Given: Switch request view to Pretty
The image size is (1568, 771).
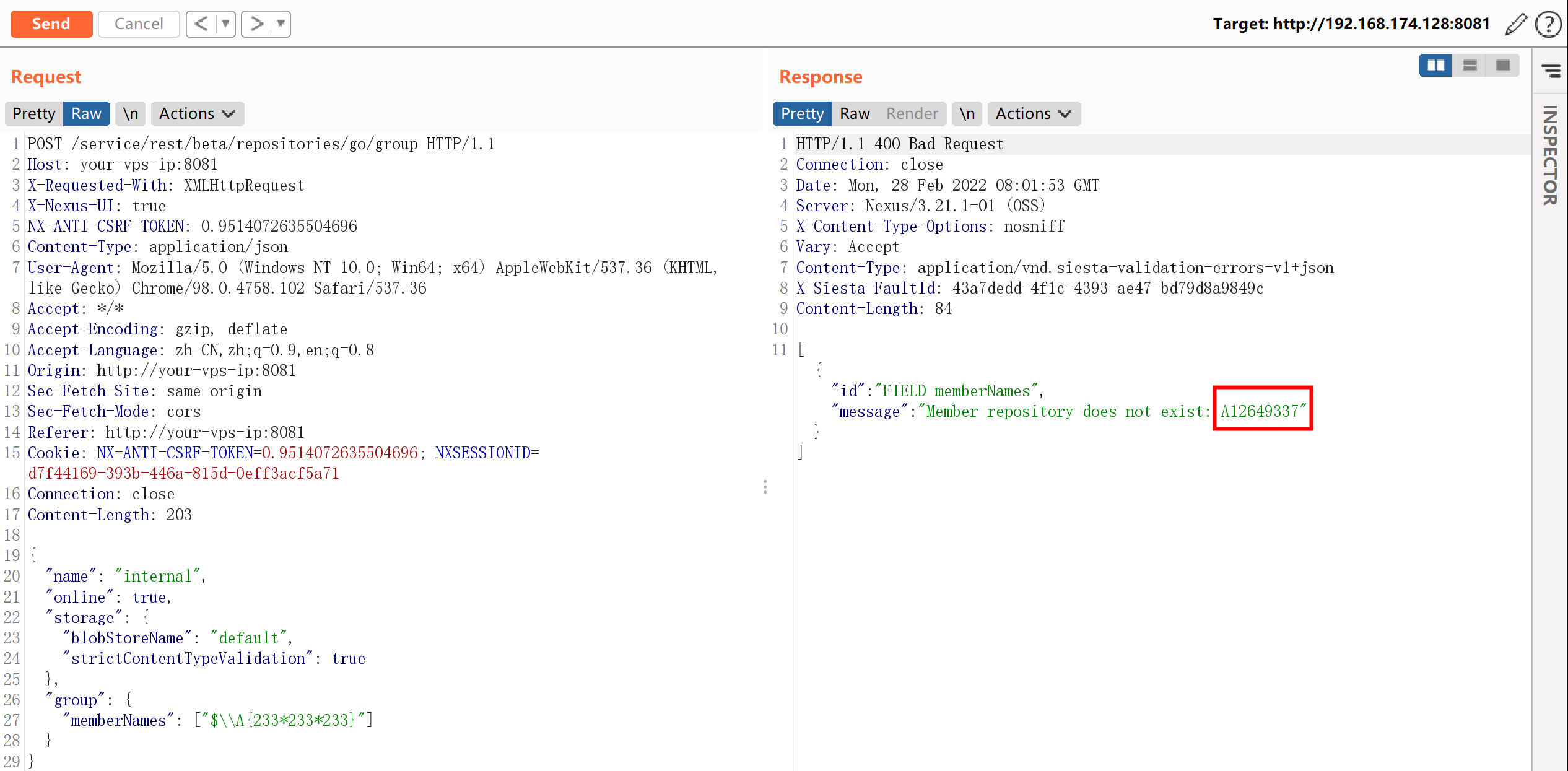Looking at the screenshot, I should tap(34, 114).
